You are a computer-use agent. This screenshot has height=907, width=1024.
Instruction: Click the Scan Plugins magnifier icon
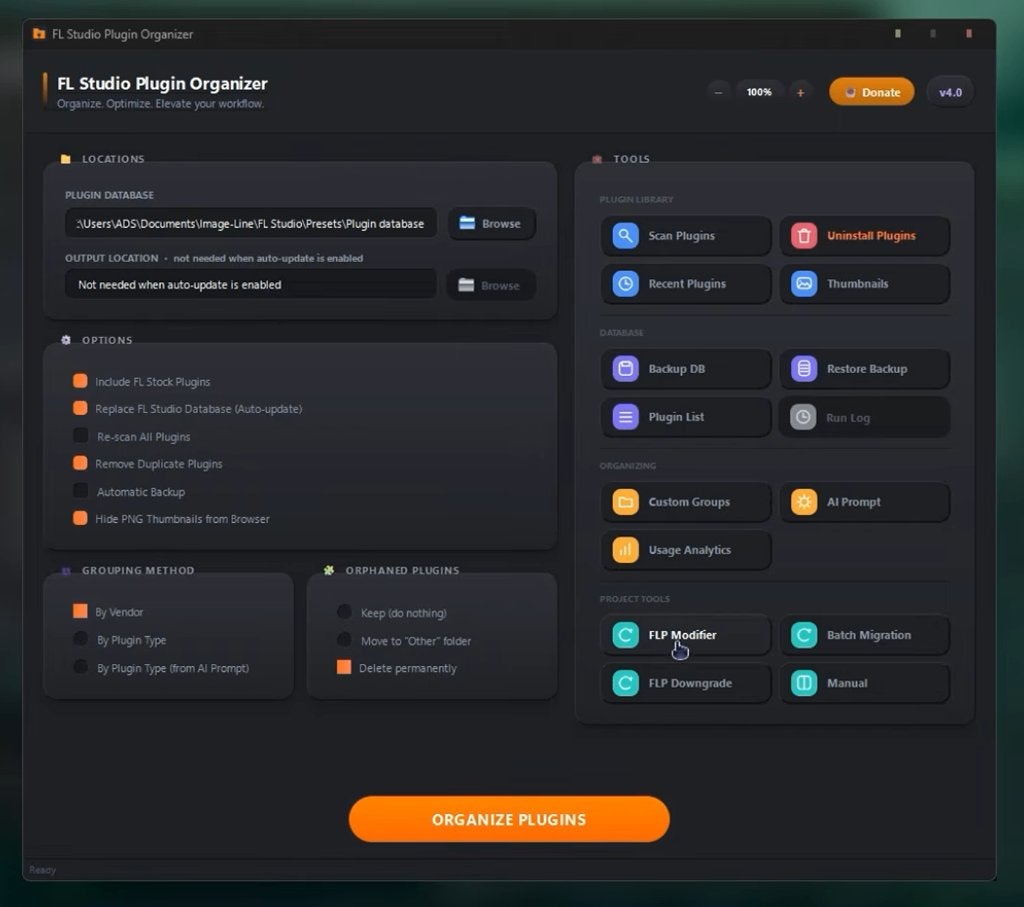click(x=625, y=236)
